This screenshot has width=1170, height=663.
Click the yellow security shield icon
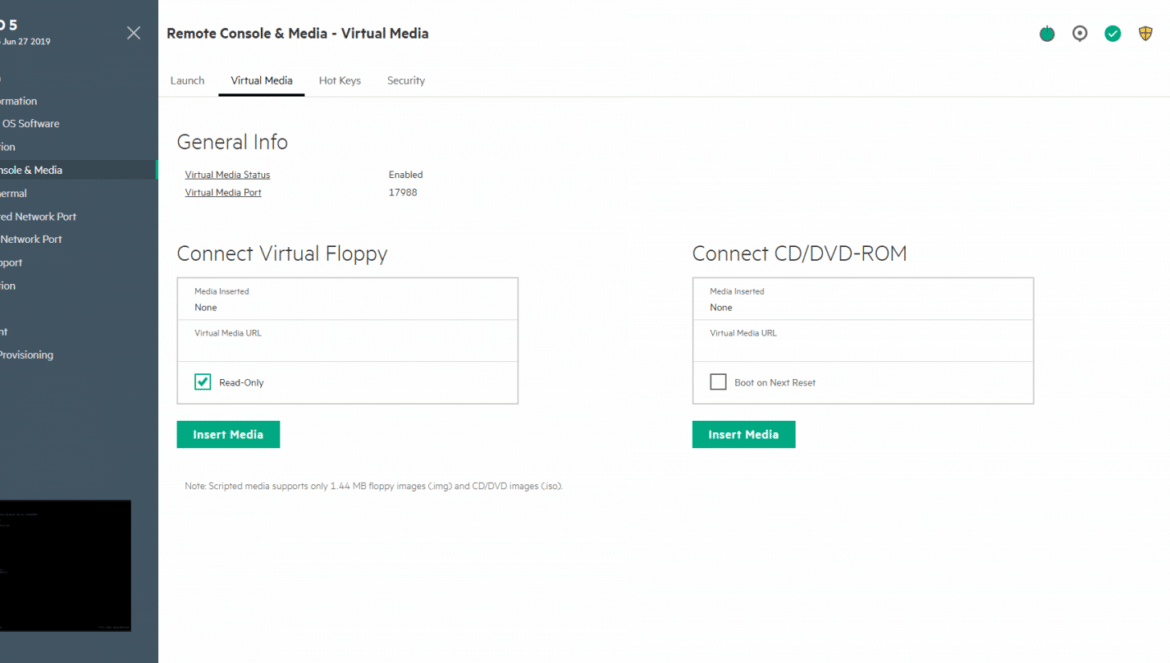[x=1145, y=34]
